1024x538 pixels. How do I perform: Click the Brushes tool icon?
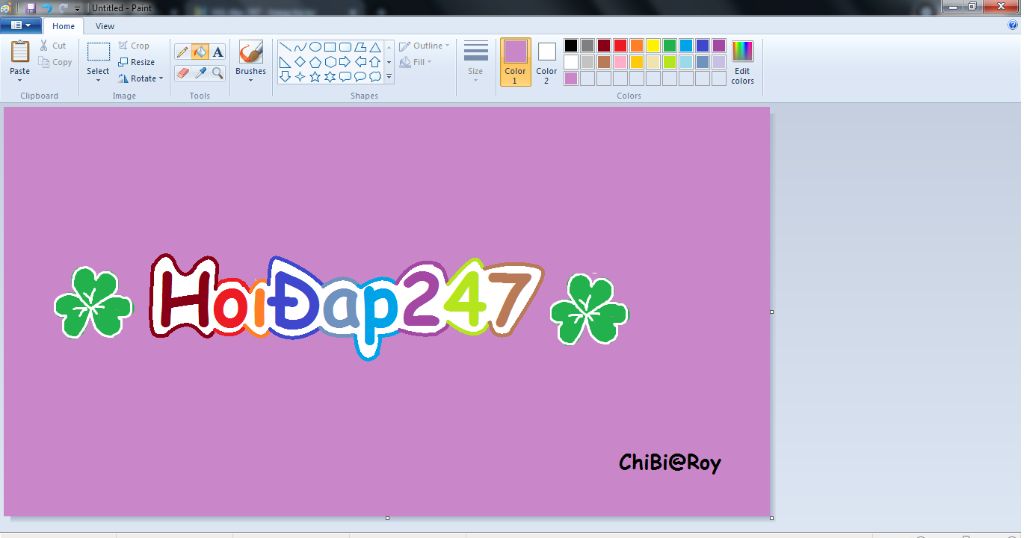pyautogui.click(x=250, y=52)
